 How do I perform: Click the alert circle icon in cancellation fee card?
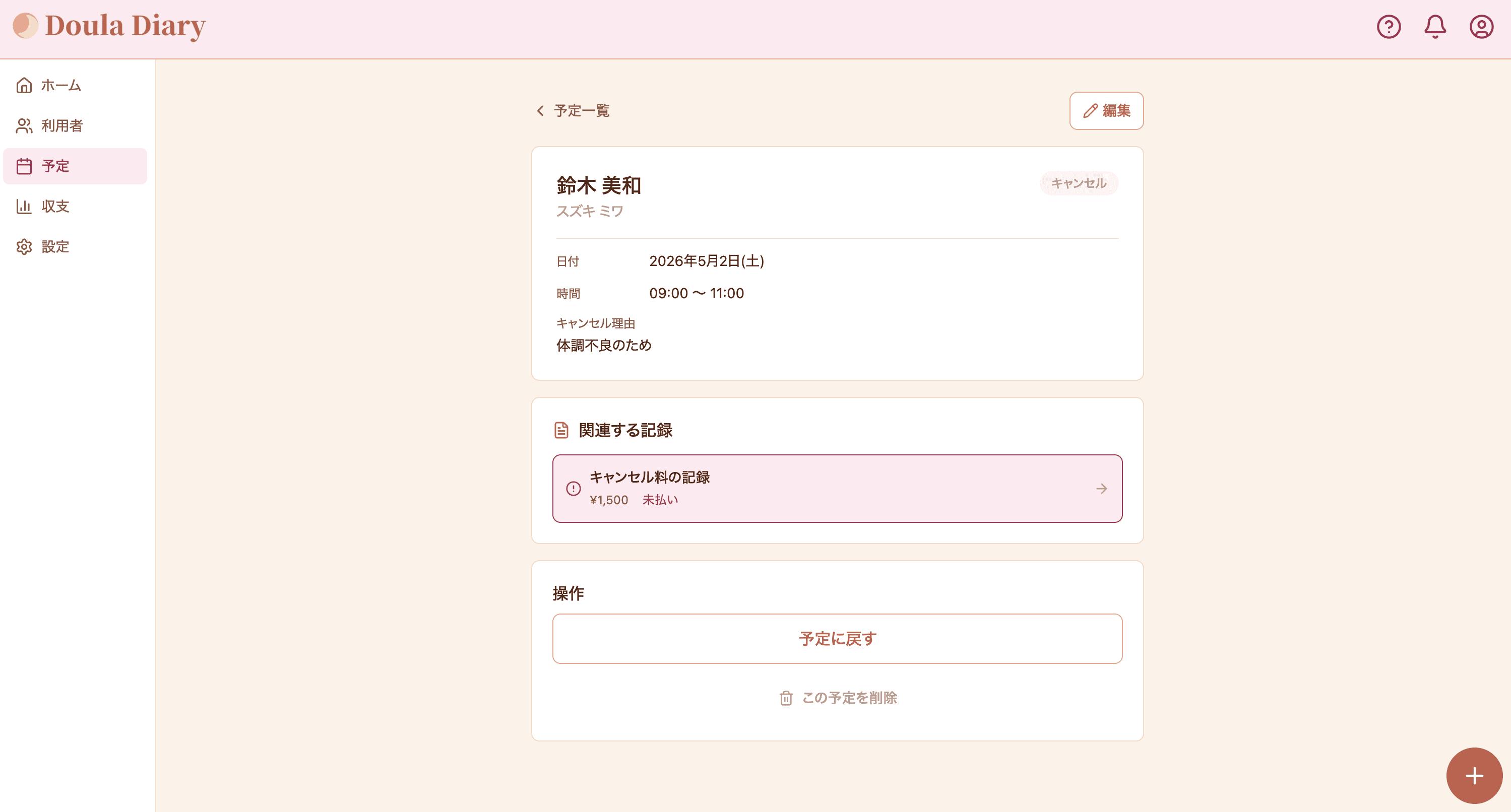pyautogui.click(x=573, y=489)
